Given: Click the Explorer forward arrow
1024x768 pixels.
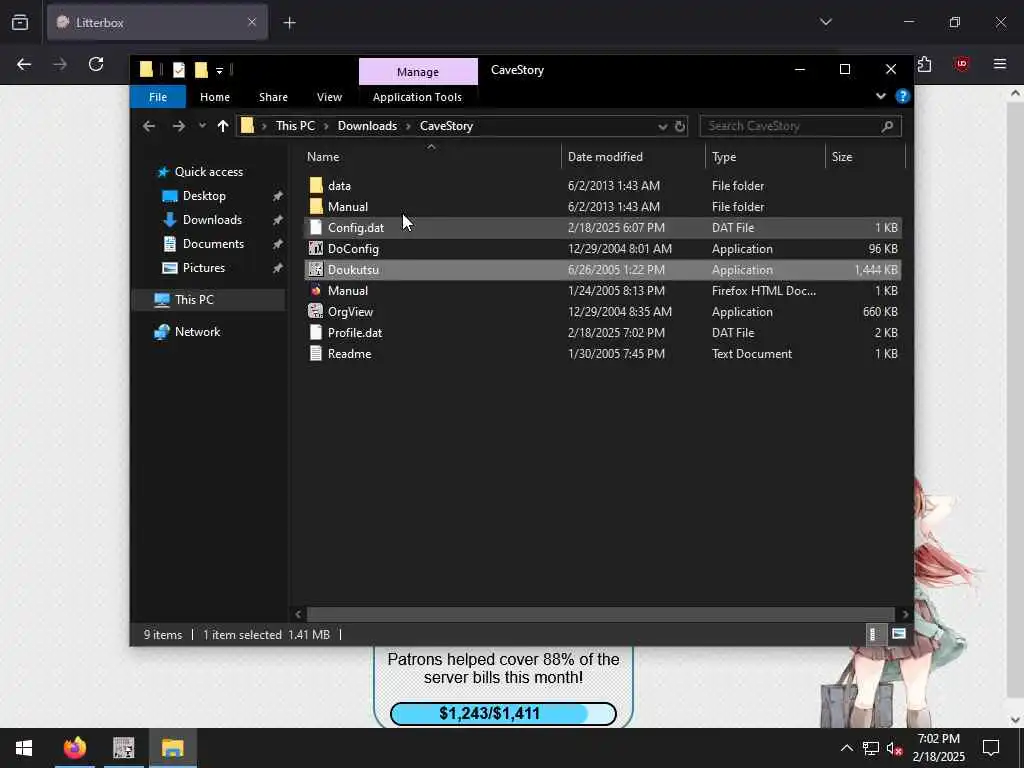Looking at the screenshot, I should (178, 126).
